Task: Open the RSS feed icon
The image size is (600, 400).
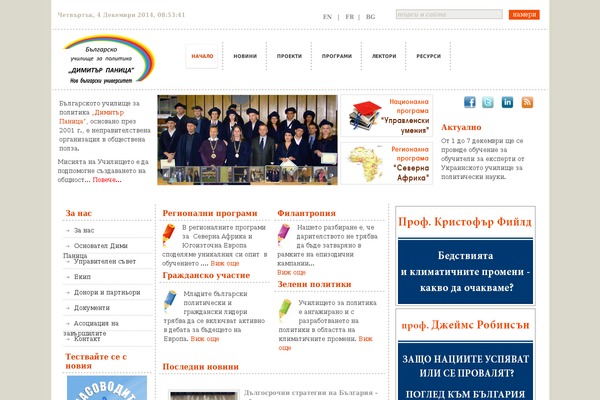Action: point(527,102)
